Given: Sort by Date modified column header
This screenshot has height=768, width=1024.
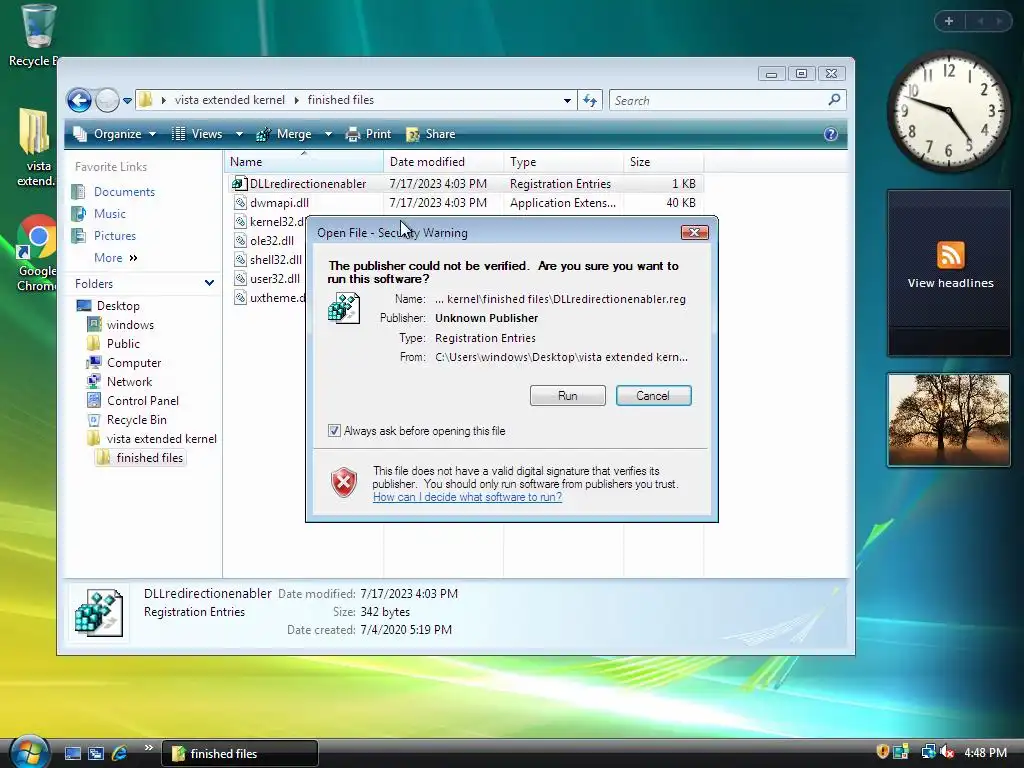Looking at the screenshot, I should tap(443, 162).
